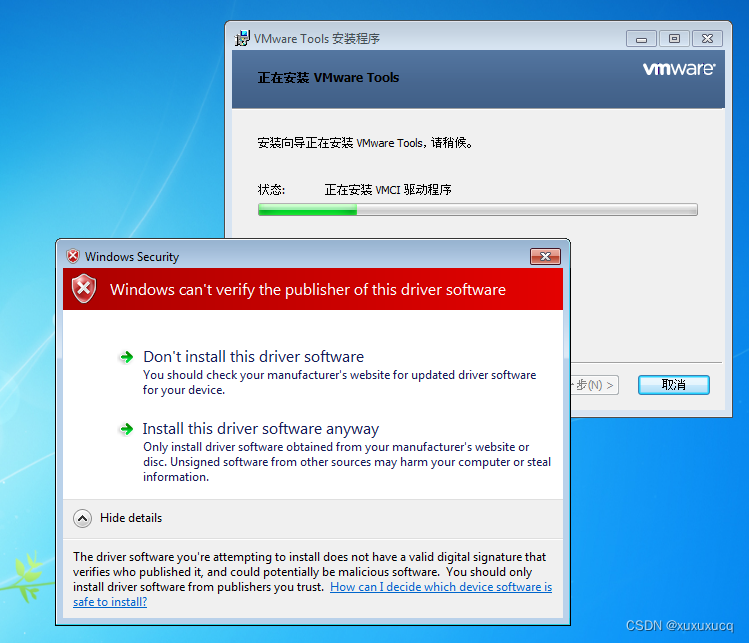Image resolution: width=749 pixels, height=643 pixels.
Task: Click the green arrow beside Don't install option
Action: [126, 357]
